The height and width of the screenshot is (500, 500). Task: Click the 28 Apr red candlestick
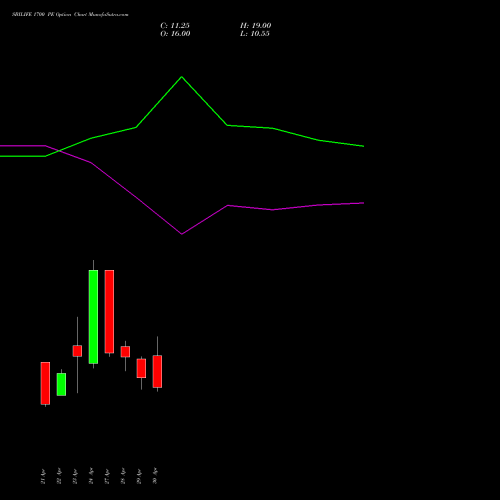(x=125, y=352)
